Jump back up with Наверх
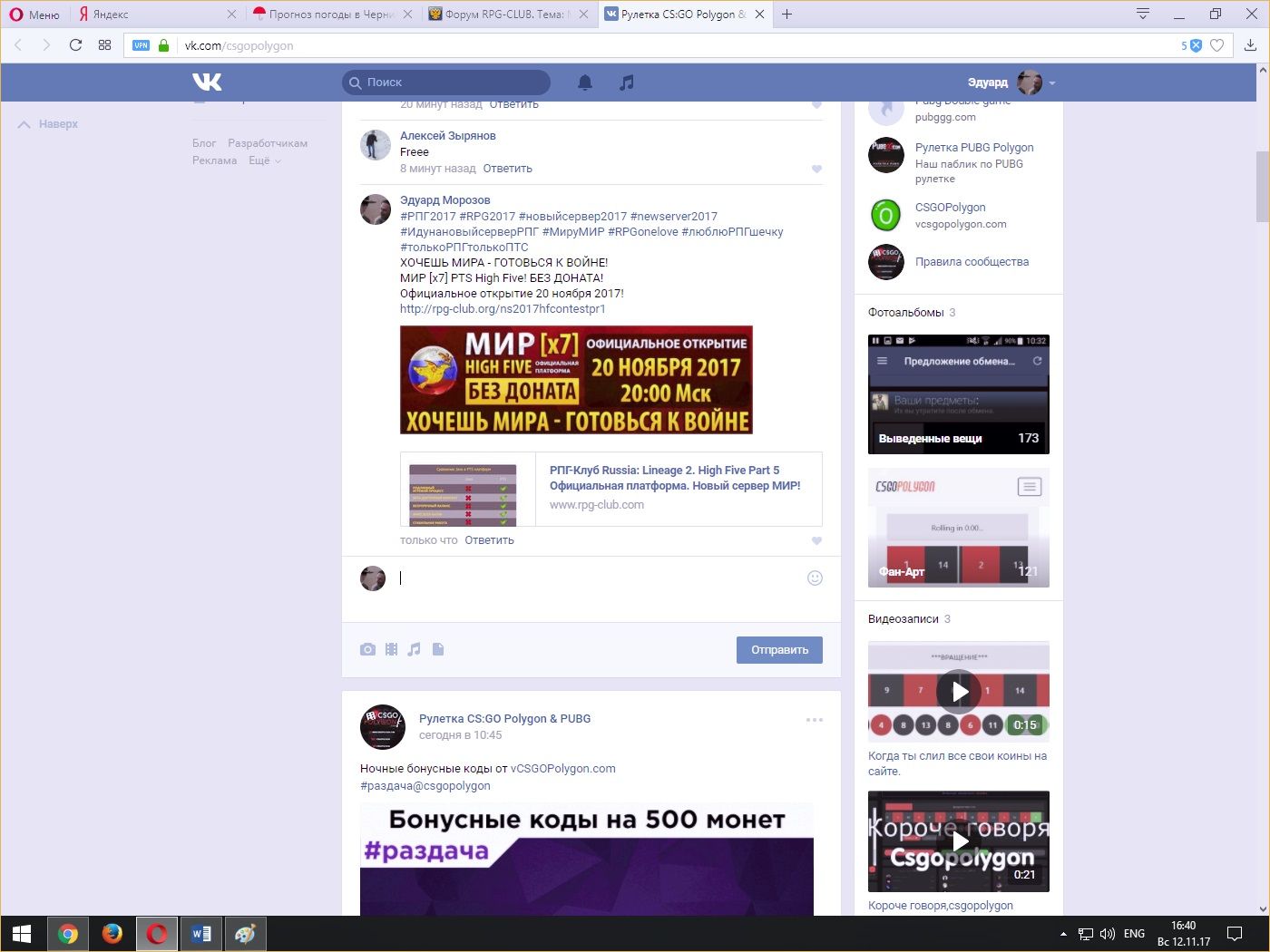Viewport: 1270px width, 952px height. coord(48,124)
